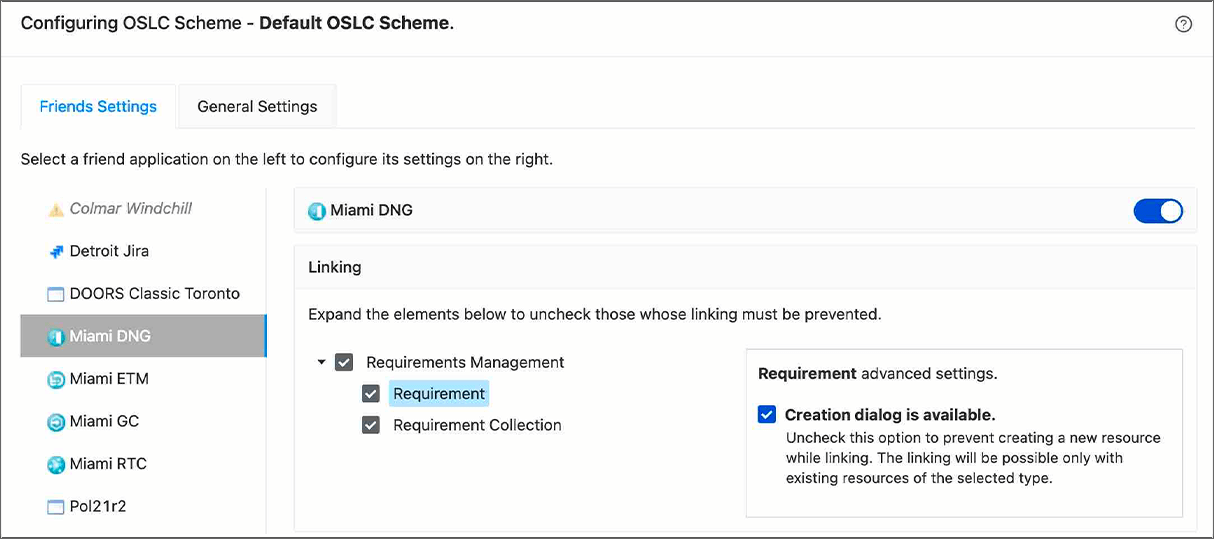This screenshot has height=539, width=1214.
Task: Uncheck the Requirement Collection checkbox
Action: click(371, 425)
